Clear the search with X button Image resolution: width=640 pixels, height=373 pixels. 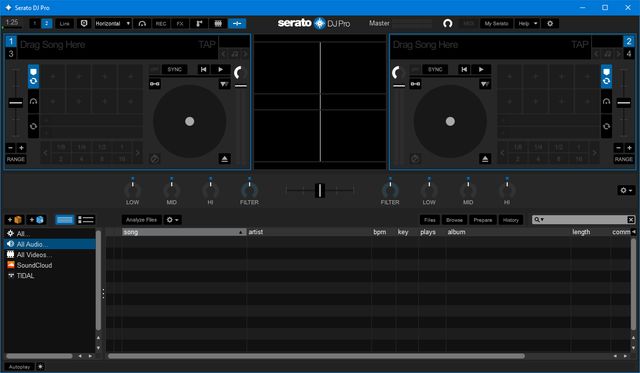[631, 220]
